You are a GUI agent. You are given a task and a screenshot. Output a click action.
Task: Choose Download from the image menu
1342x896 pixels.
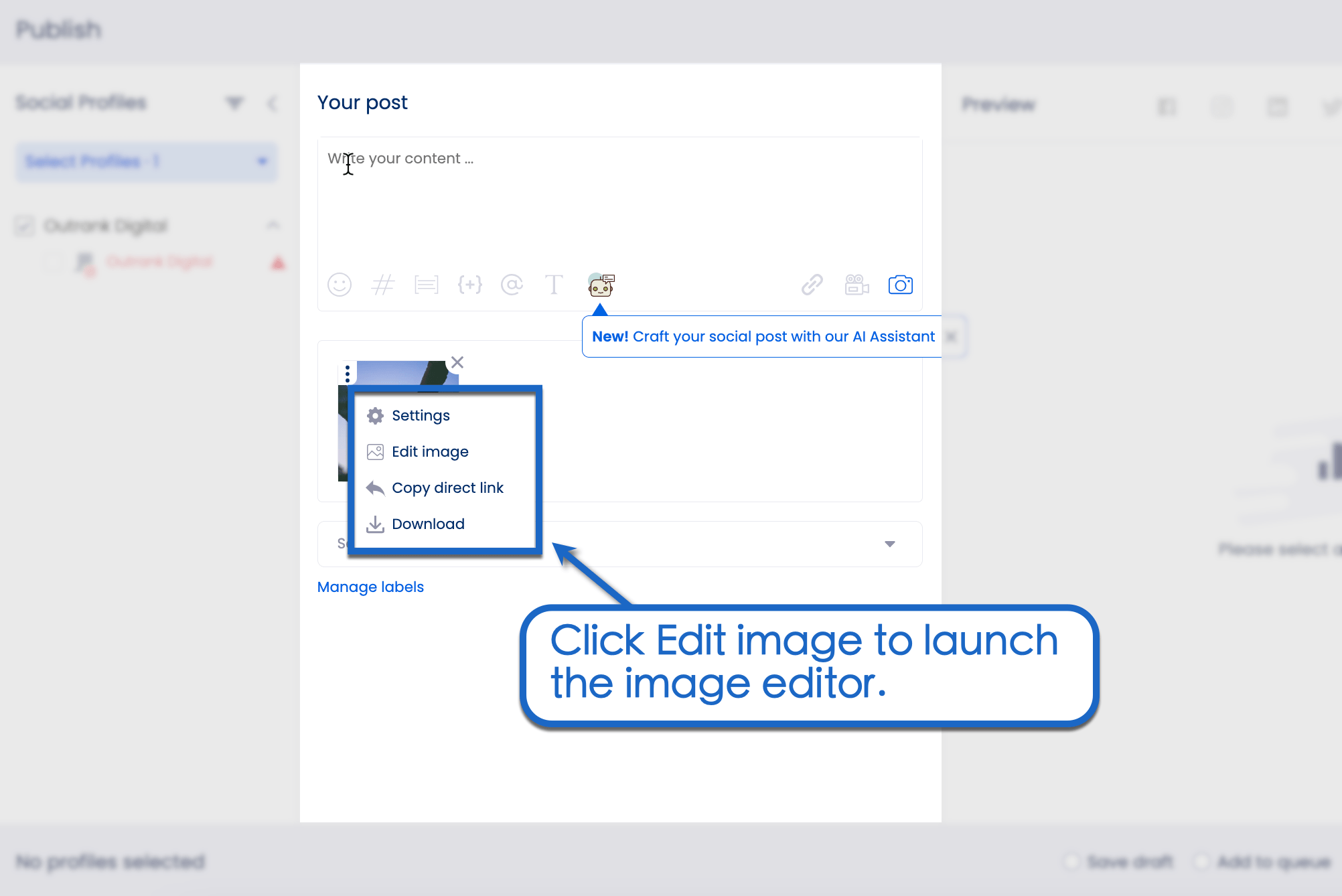point(428,524)
